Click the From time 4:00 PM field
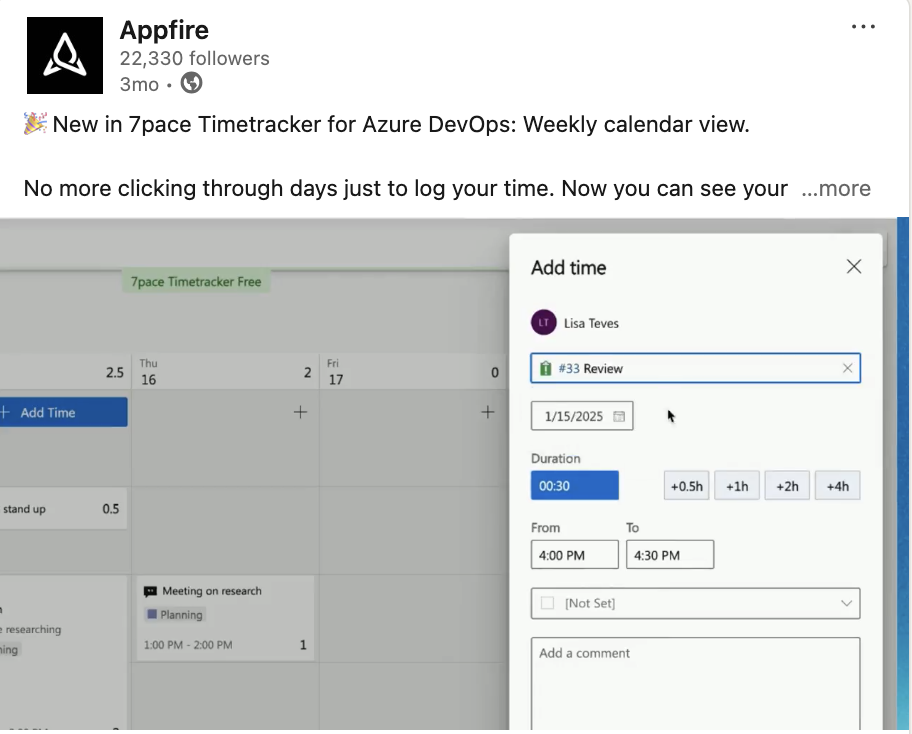The height and width of the screenshot is (734, 912). pos(575,555)
